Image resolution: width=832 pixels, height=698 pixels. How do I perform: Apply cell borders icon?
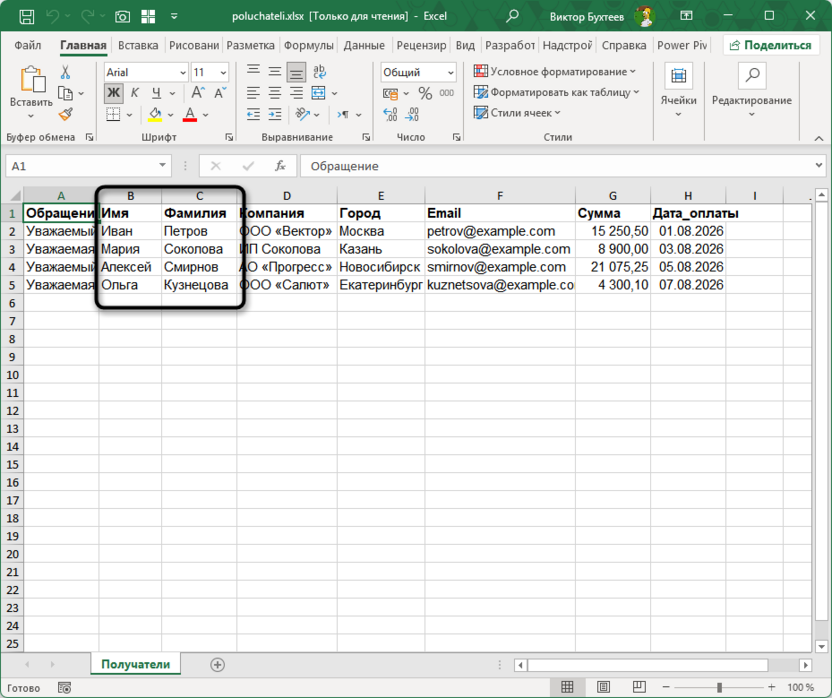113,114
